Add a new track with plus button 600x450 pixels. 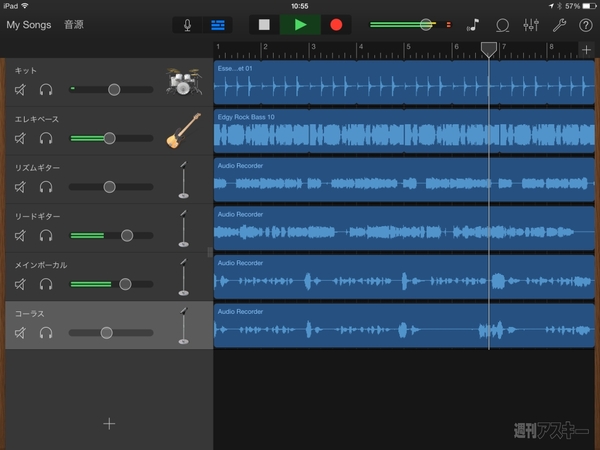point(109,423)
